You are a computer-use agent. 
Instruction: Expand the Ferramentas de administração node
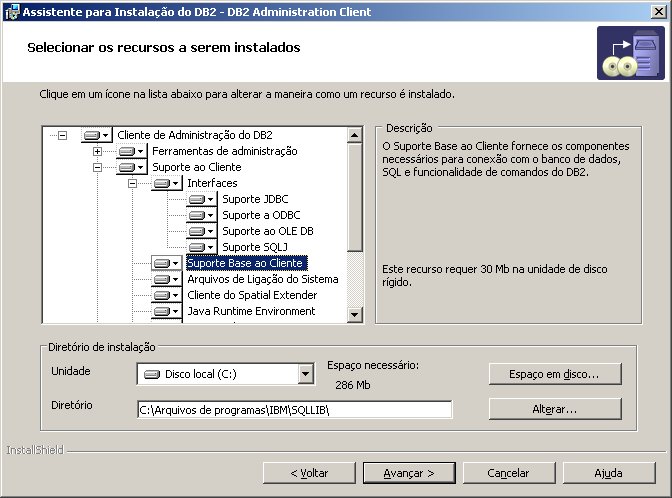pyautogui.click(x=97, y=151)
